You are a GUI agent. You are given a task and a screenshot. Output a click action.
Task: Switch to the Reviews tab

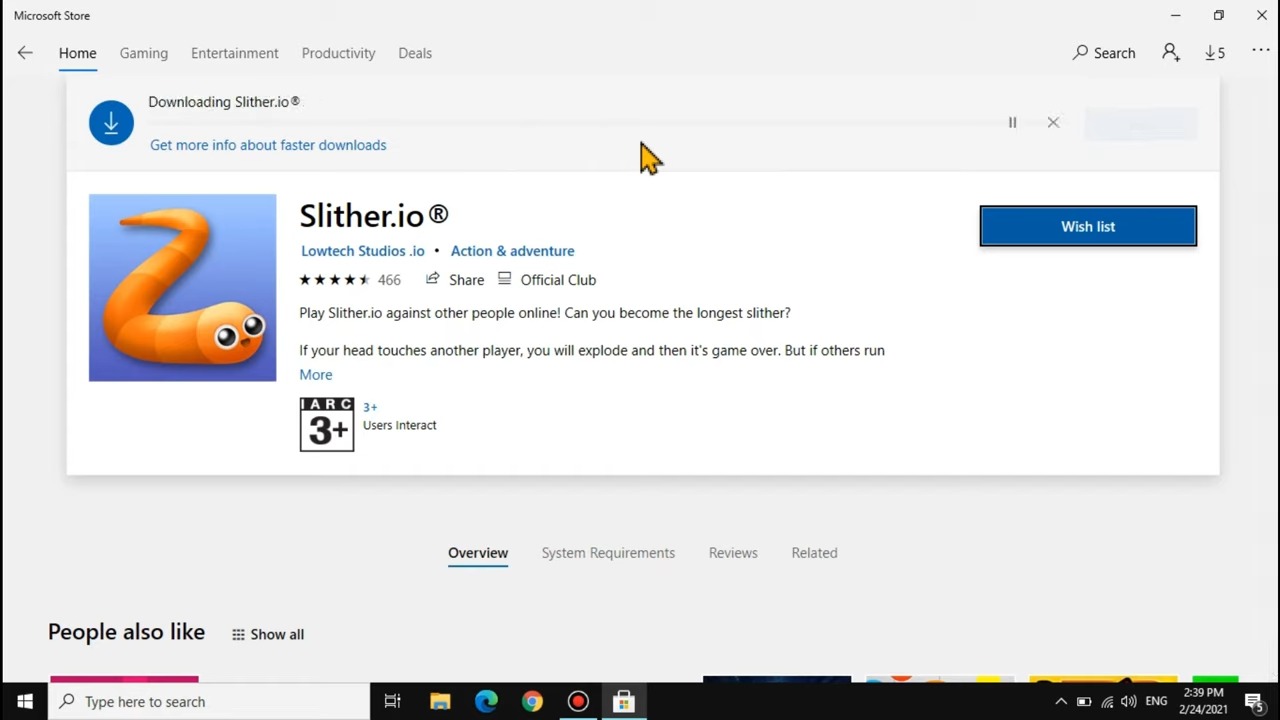point(733,553)
